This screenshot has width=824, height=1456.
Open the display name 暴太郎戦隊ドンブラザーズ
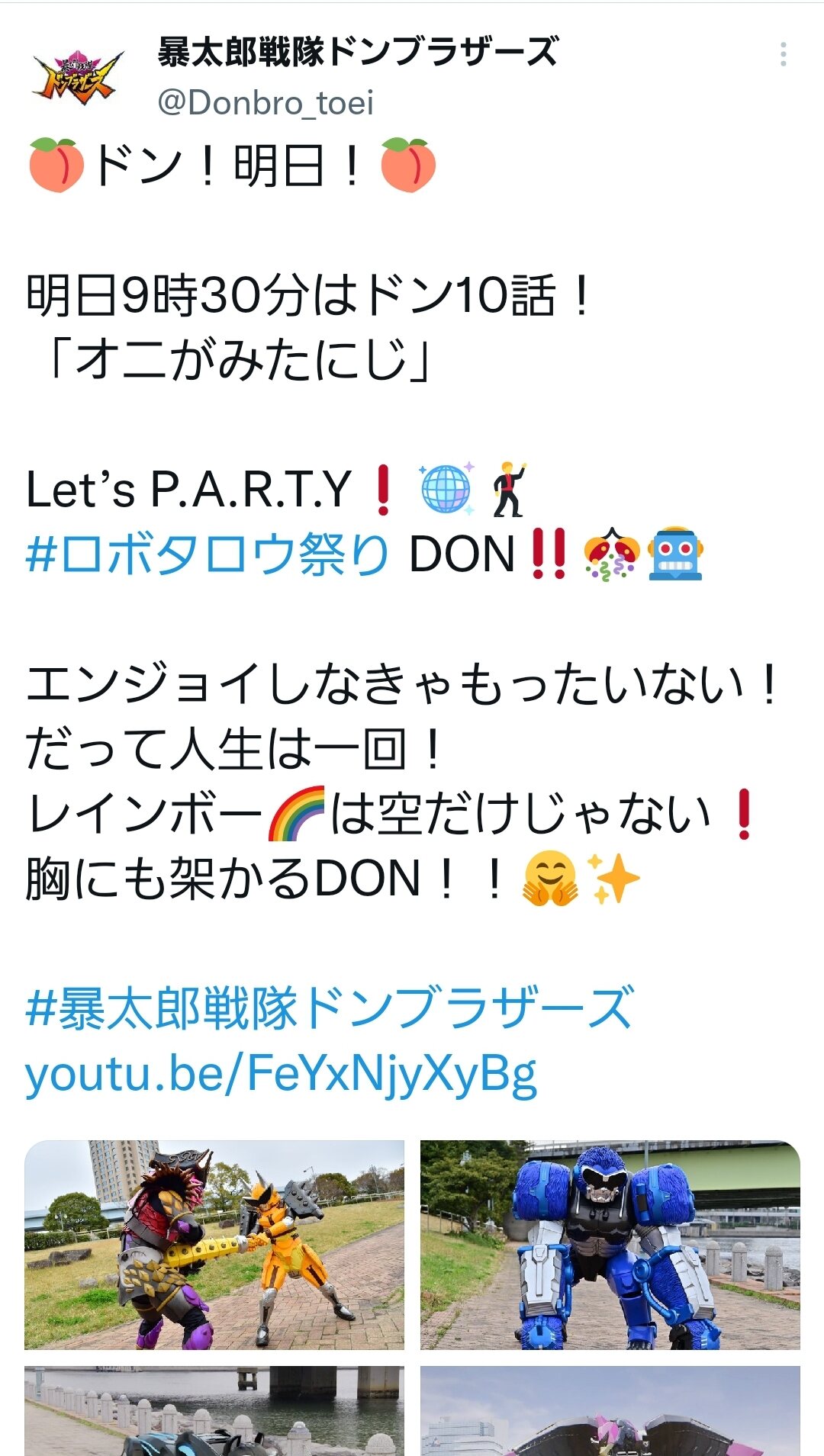(x=358, y=51)
